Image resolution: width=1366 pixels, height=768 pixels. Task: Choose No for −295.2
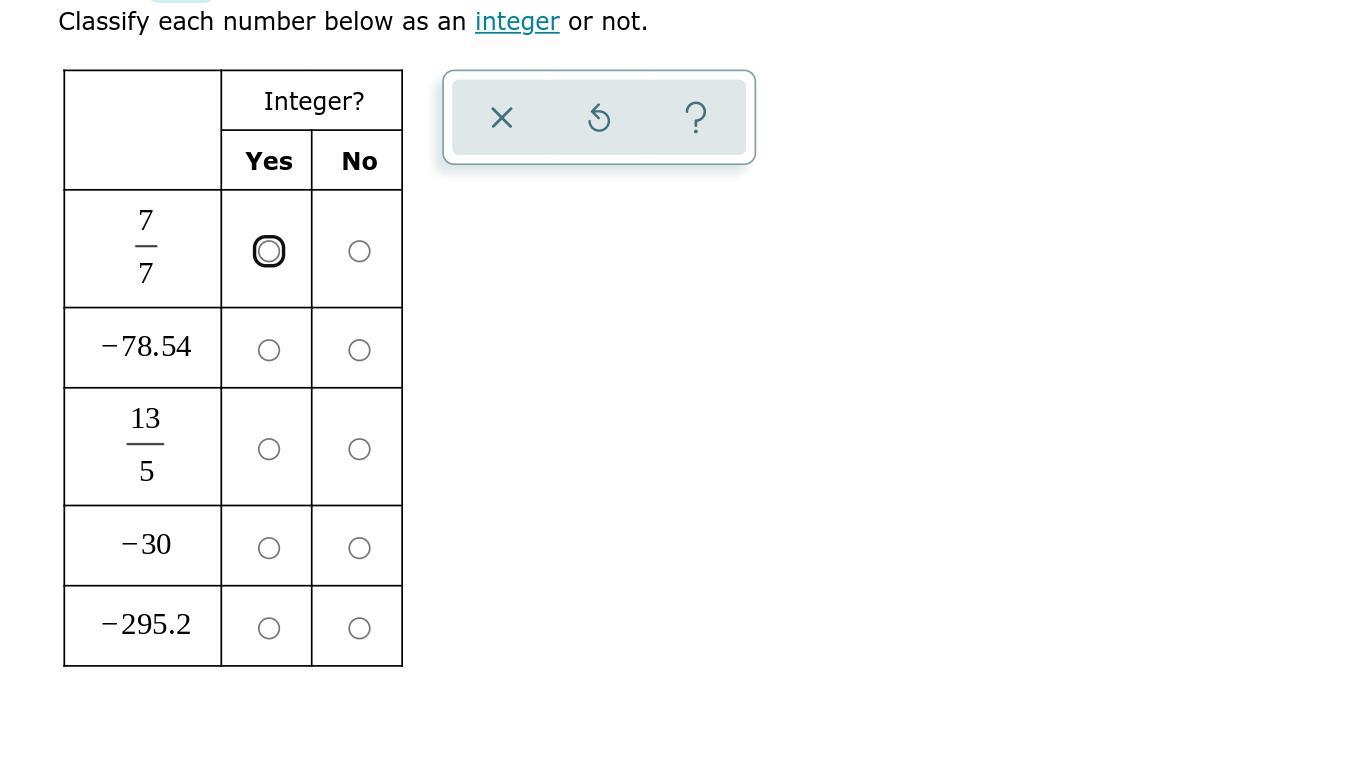(x=359, y=628)
